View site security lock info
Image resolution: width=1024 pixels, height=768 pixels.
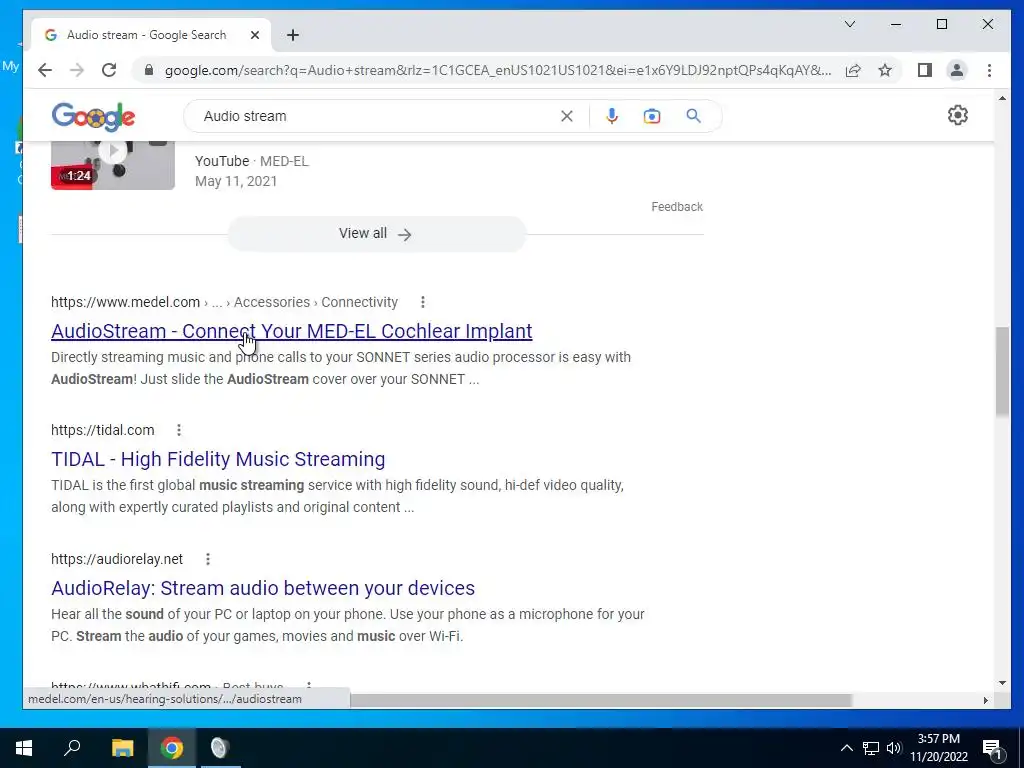(149, 70)
